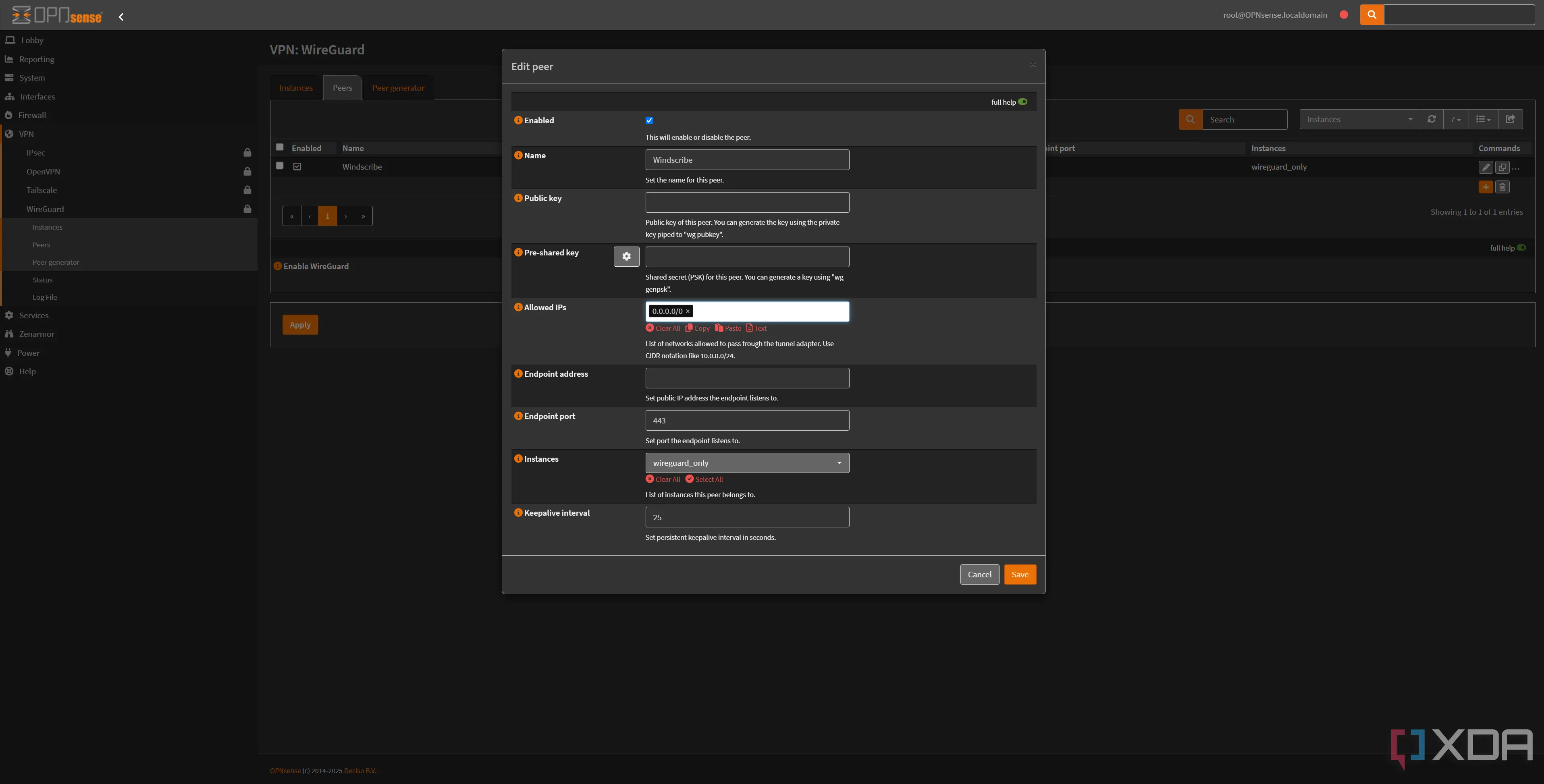Click the top bar orange search icon

coord(1372,15)
